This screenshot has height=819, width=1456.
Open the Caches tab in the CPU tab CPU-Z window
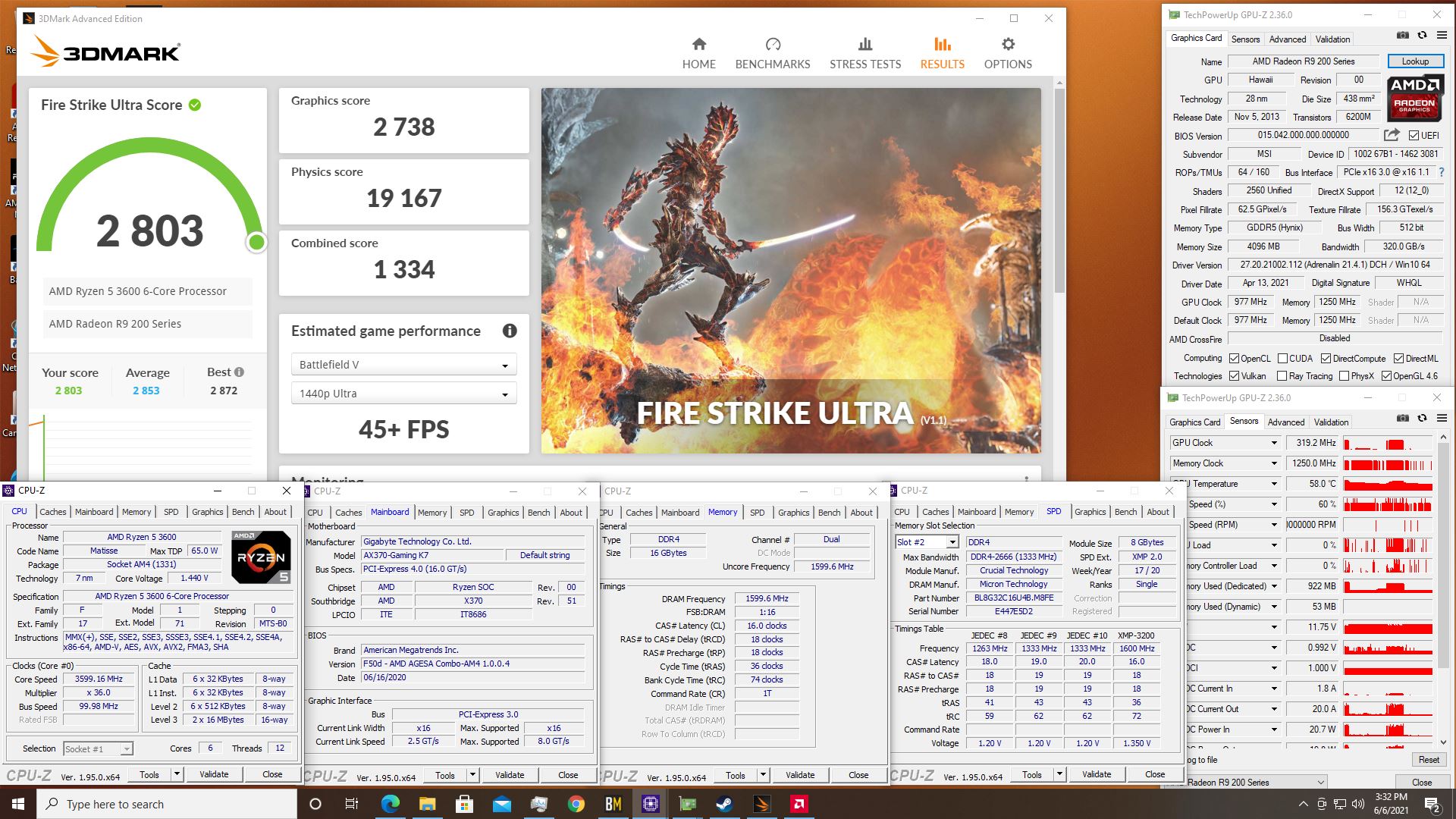point(53,512)
